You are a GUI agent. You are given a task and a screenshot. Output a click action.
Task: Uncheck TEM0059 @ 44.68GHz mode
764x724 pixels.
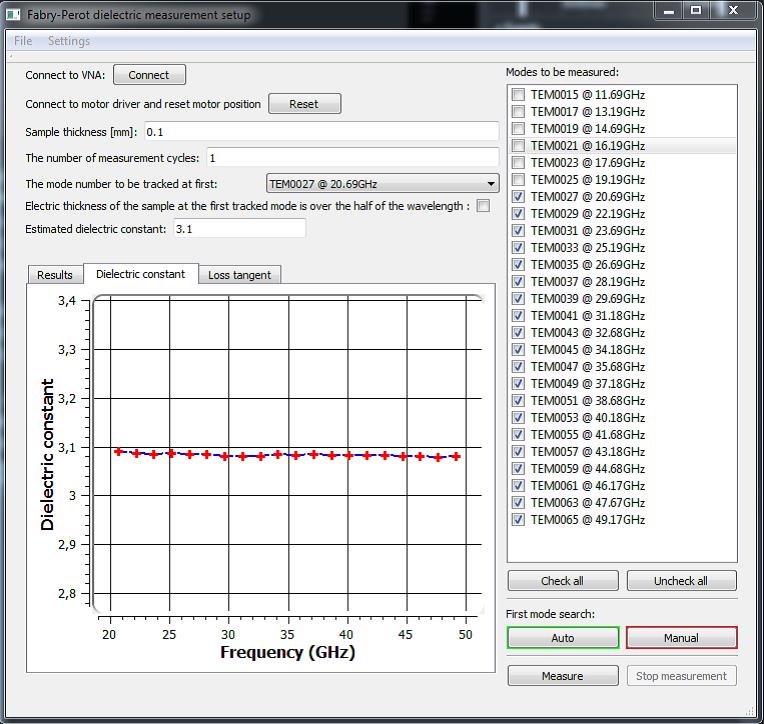tap(518, 469)
